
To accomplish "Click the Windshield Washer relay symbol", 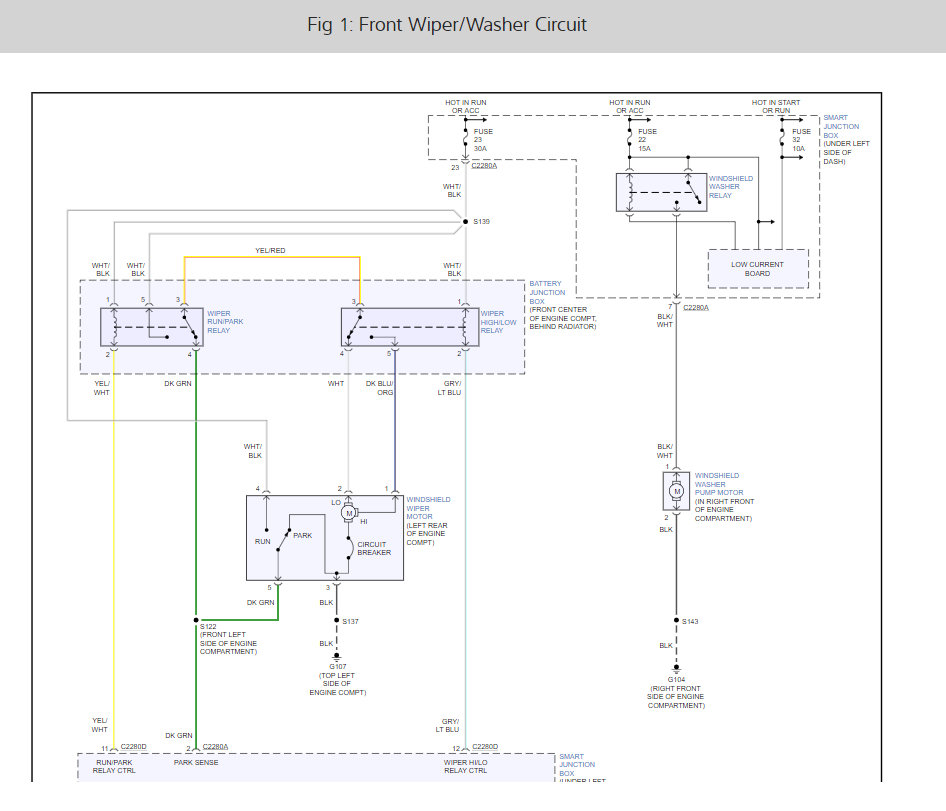I will coord(660,191).
